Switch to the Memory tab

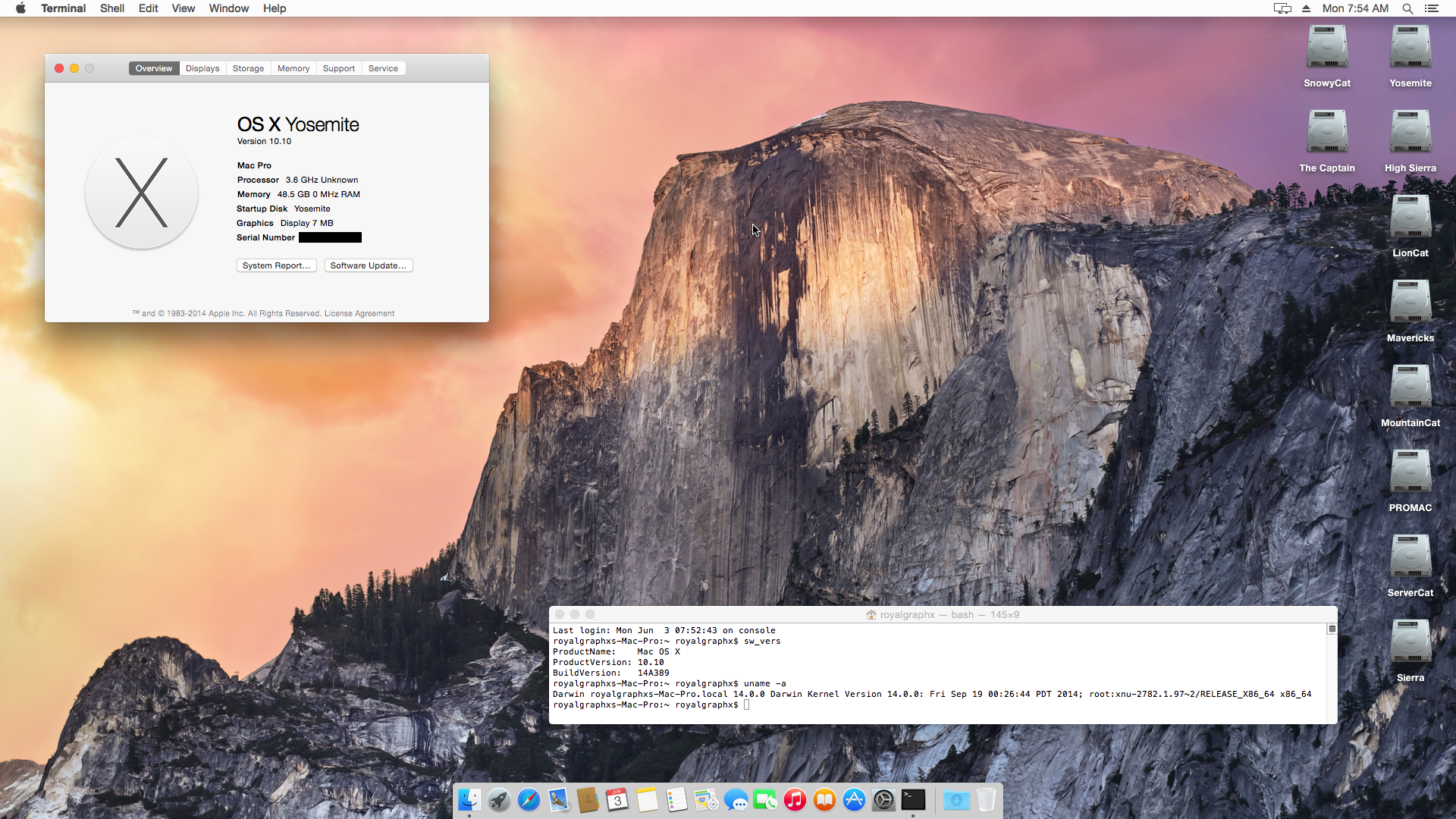(293, 68)
